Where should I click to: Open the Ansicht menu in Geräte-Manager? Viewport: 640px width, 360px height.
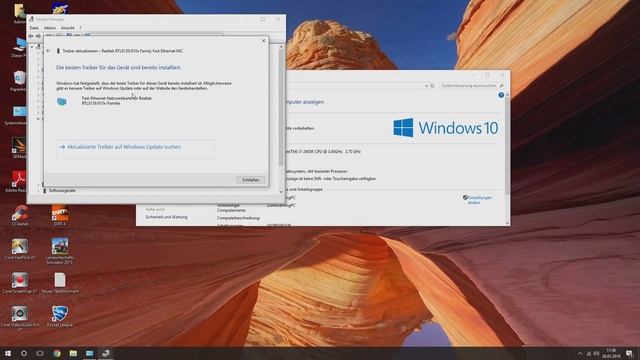pyautogui.click(x=67, y=28)
